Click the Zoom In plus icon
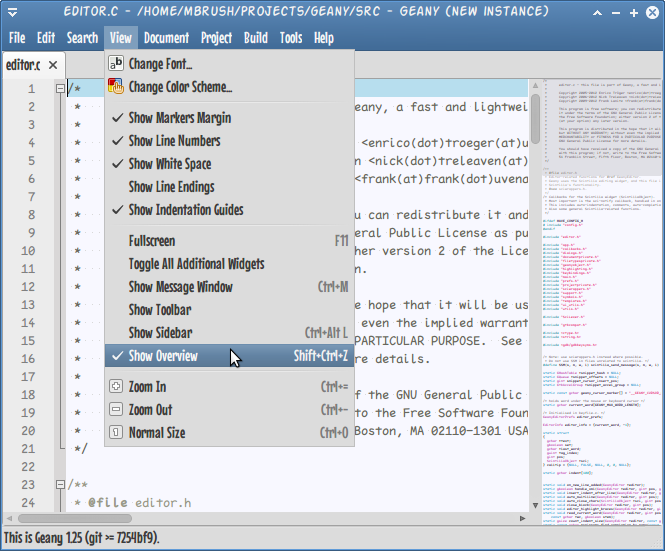This screenshot has width=665, height=551. [116, 386]
